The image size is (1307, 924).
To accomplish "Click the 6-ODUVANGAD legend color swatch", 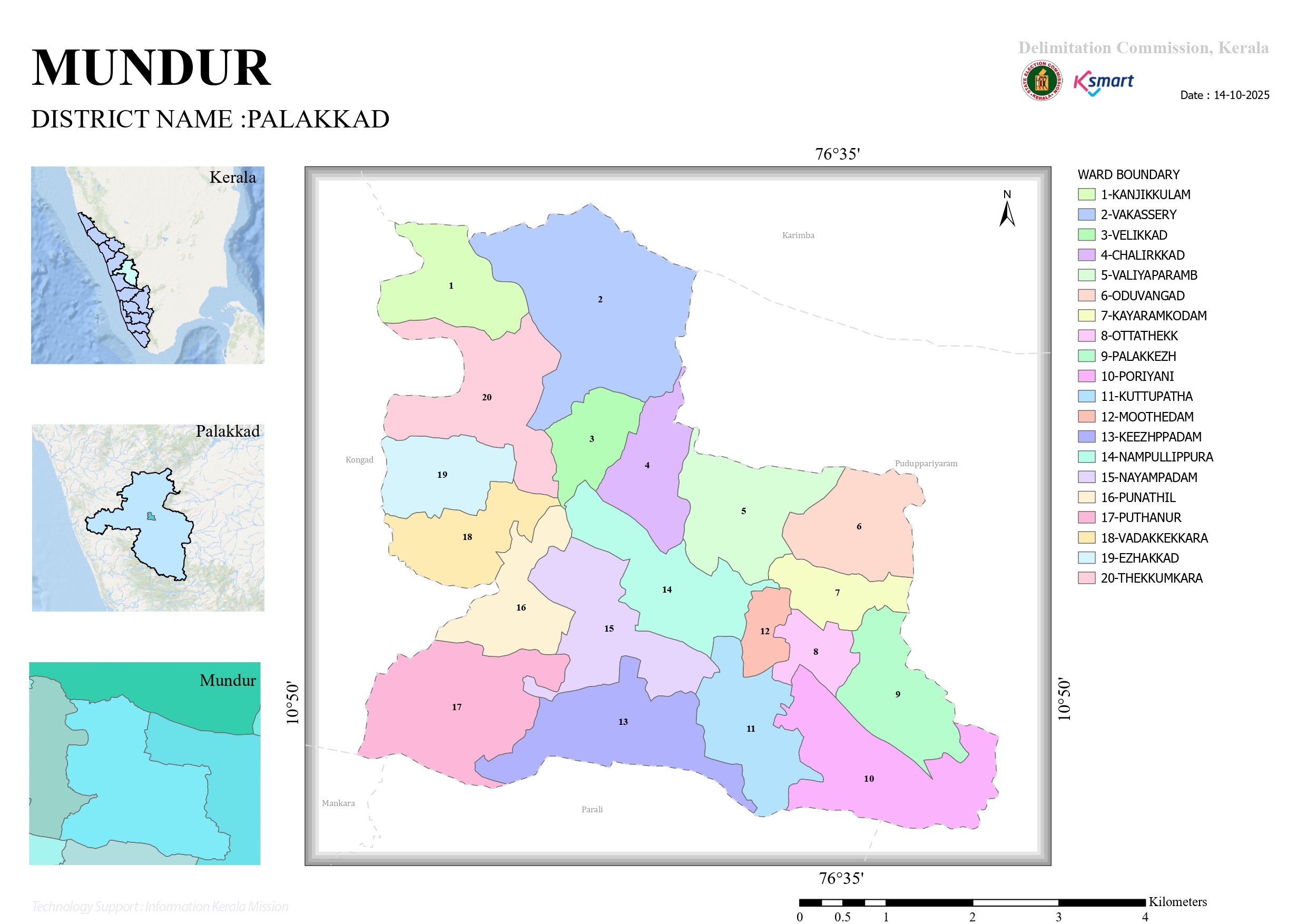I will coord(1086,296).
